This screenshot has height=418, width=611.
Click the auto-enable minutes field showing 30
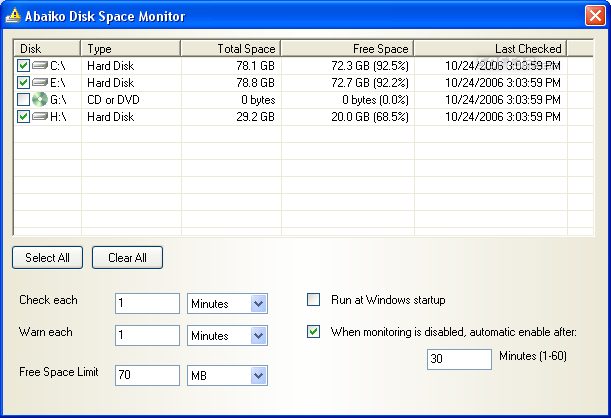[x=459, y=359]
